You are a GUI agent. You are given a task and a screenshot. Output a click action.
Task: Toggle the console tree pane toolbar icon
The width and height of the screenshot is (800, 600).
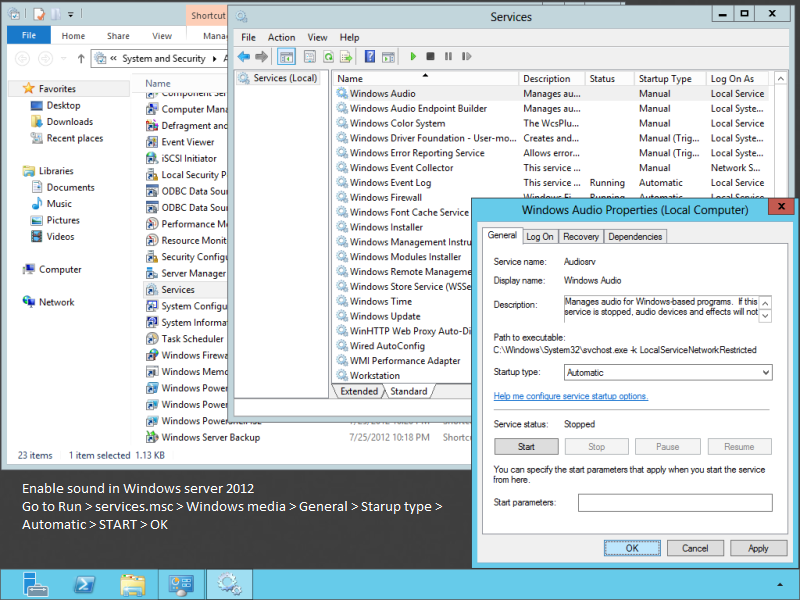[x=286, y=57]
